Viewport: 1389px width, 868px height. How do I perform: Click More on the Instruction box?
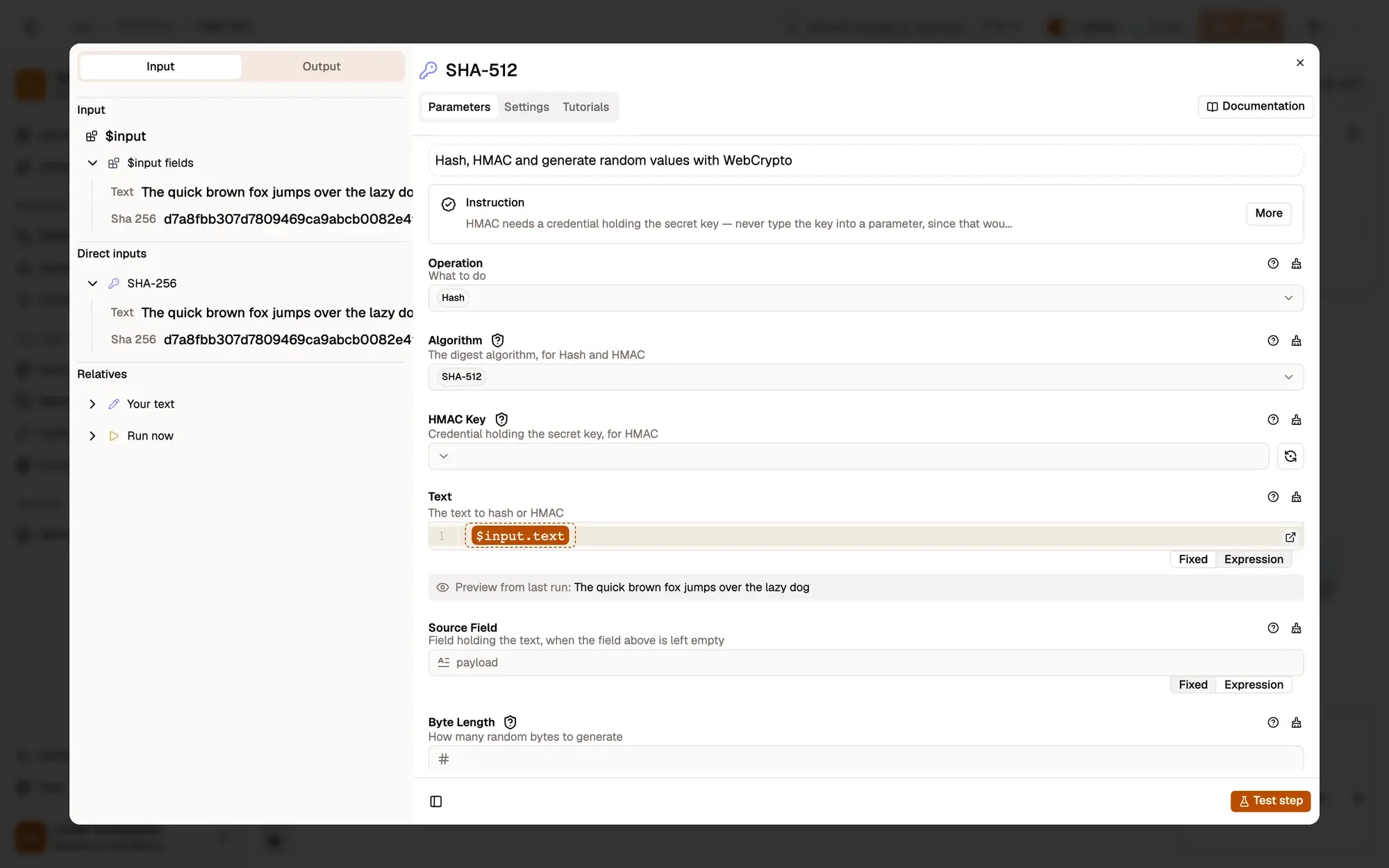click(1268, 213)
